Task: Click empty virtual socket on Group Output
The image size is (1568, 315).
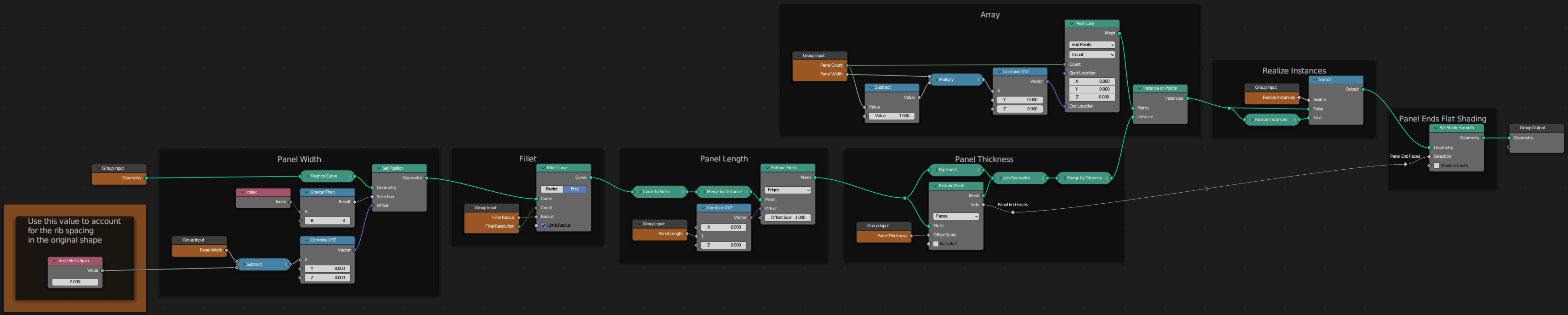Action: [x=1509, y=147]
